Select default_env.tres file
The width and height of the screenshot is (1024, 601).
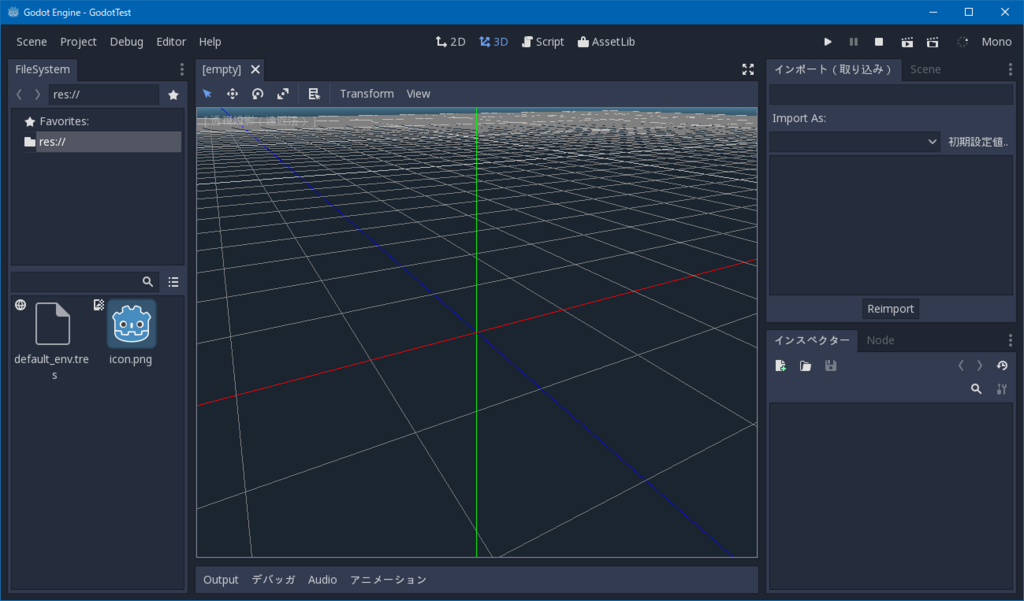click(x=52, y=340)
